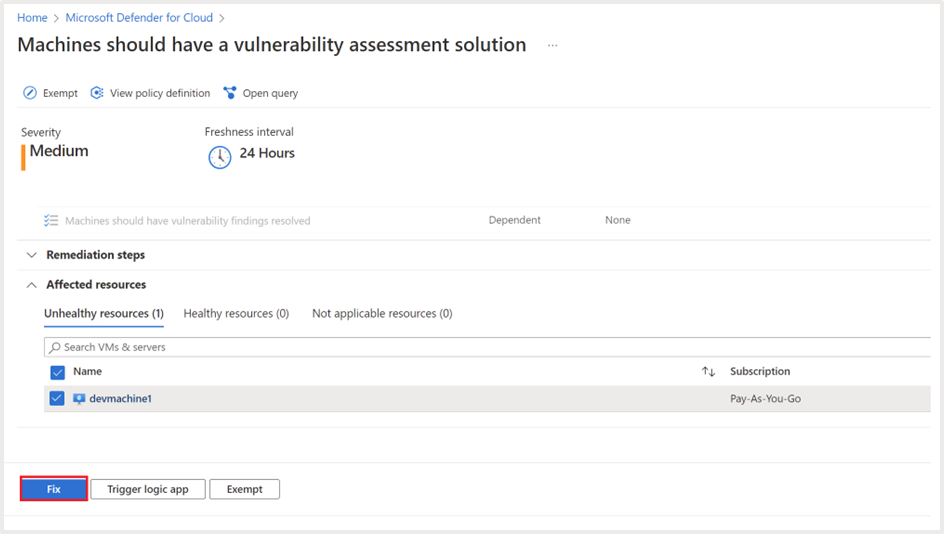The width and height of the screenshot is (944, 534).
Task: Click the sort arrows icon beside Name
Action: point(708,372)
